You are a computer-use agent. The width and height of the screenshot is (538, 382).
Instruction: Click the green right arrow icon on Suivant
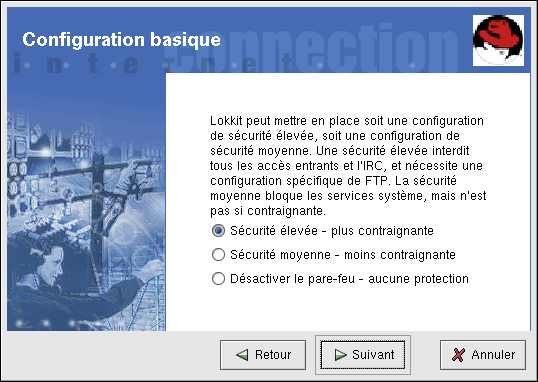point(340,355)
